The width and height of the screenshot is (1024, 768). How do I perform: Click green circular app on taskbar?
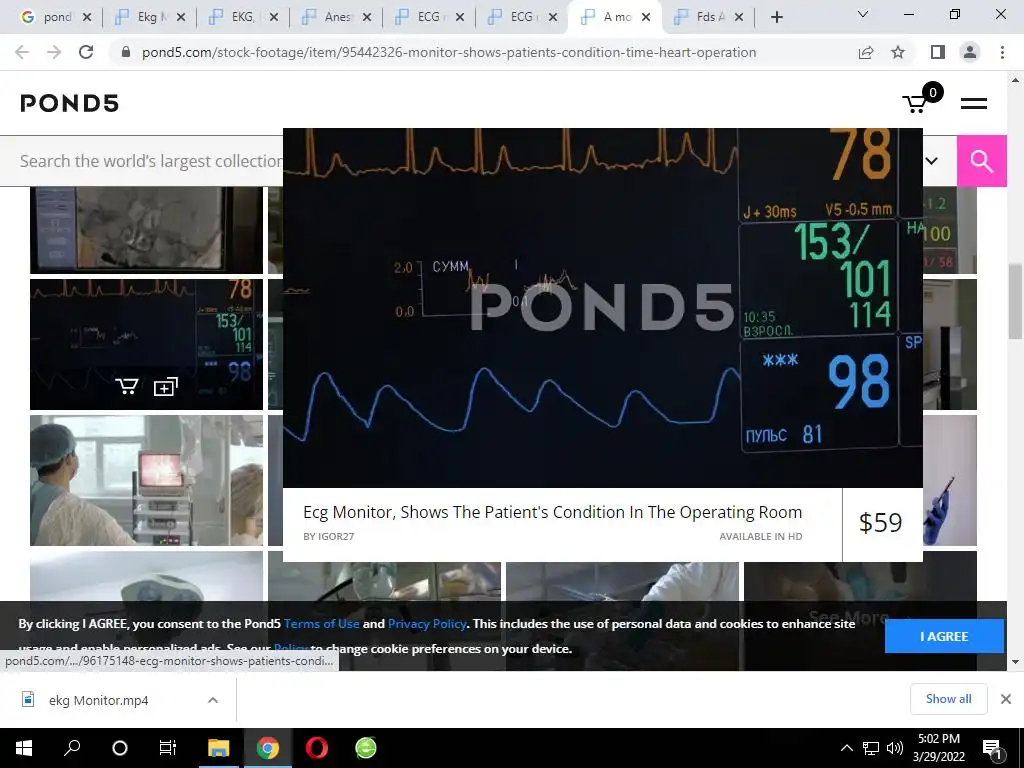pyautogui.click(x=366, y=748)
